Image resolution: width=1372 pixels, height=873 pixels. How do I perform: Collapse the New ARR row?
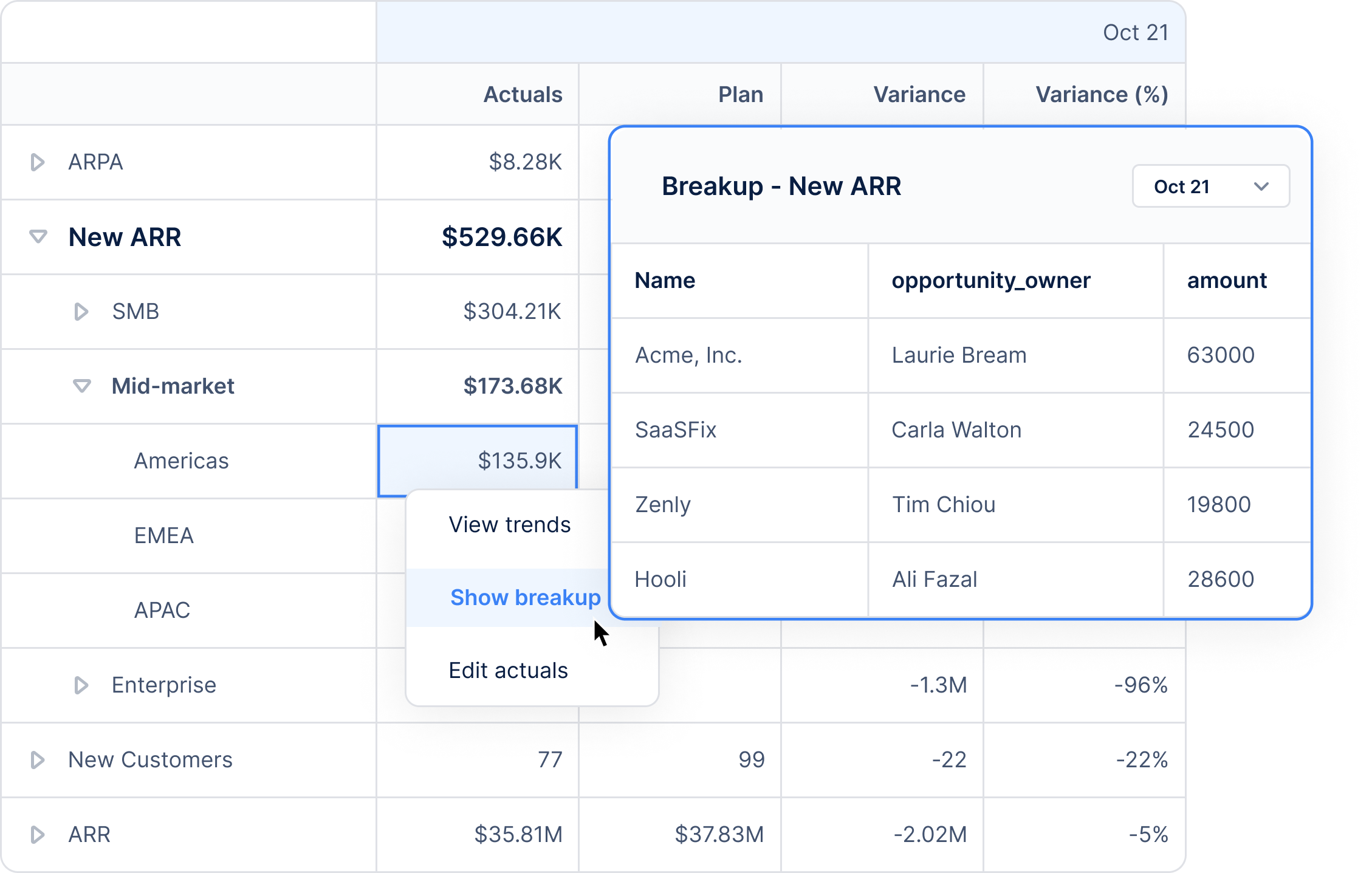tap(38, 237)
